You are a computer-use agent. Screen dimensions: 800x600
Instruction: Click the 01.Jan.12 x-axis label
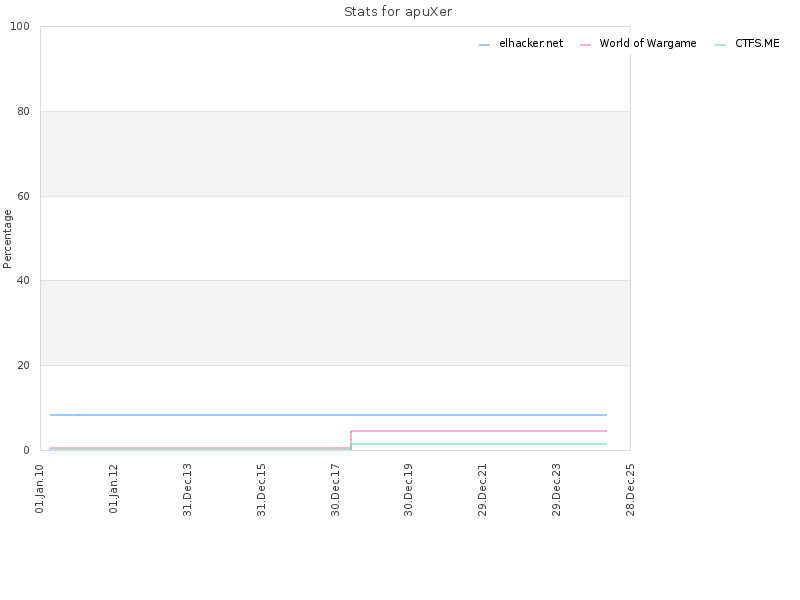(x=113, y=488)
